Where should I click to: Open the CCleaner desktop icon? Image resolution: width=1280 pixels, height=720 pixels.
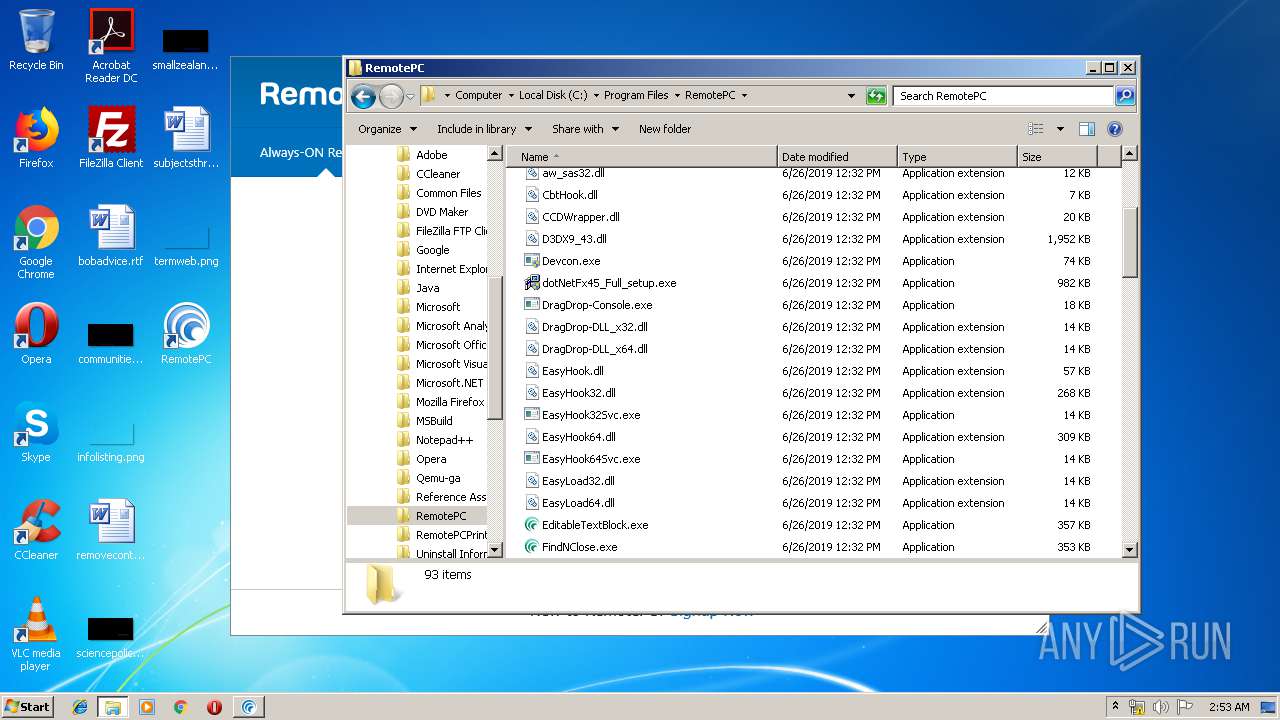(36, 530)
